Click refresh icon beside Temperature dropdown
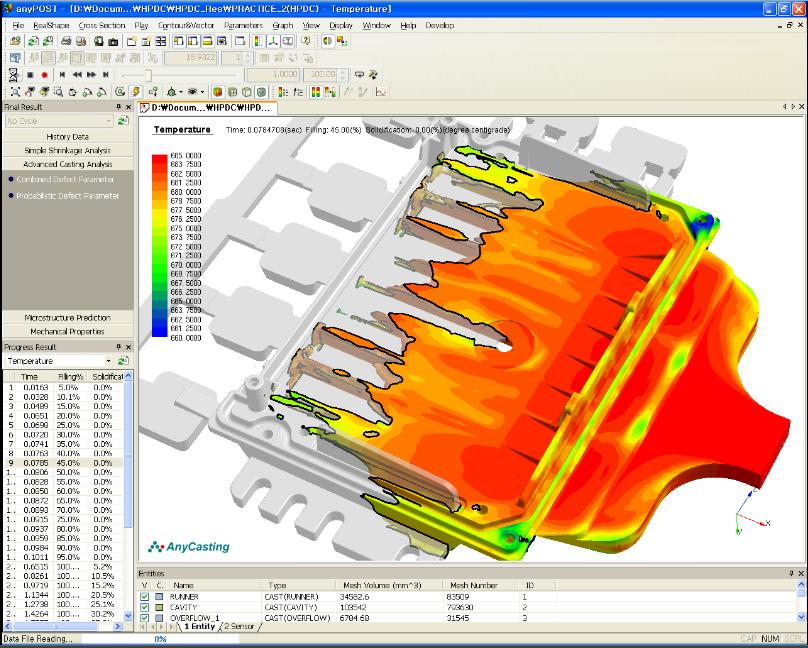Image resolution: width=808 pixels, height=648 pixels. pyautogui.click(x=123, y=361)
